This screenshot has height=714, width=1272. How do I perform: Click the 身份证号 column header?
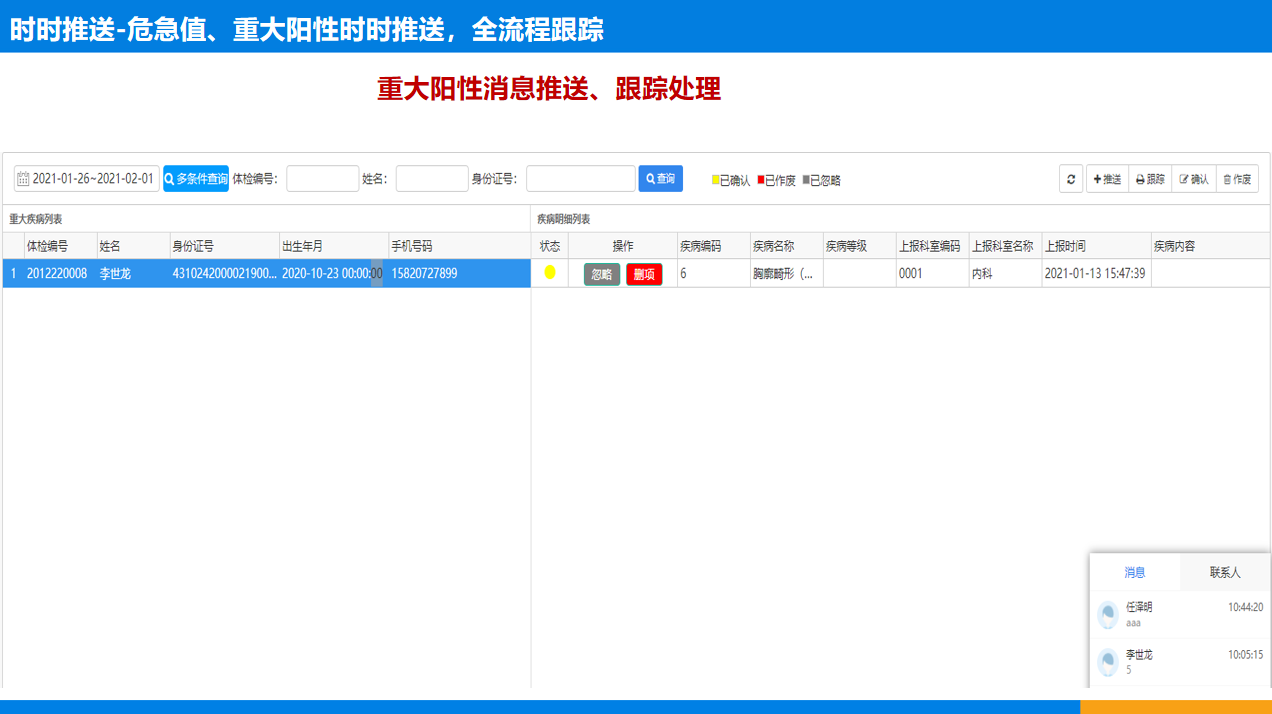coord(225,246)
